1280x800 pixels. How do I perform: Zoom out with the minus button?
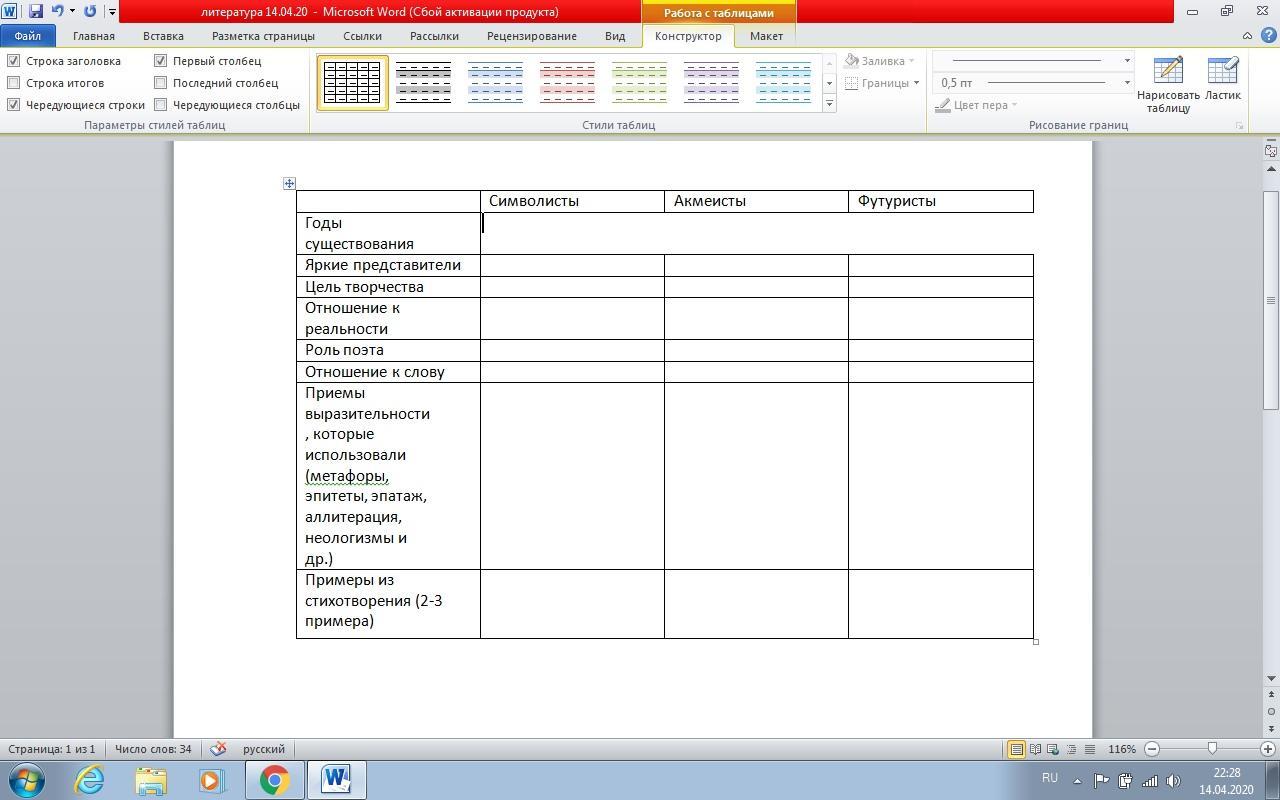click(1152, 749)
